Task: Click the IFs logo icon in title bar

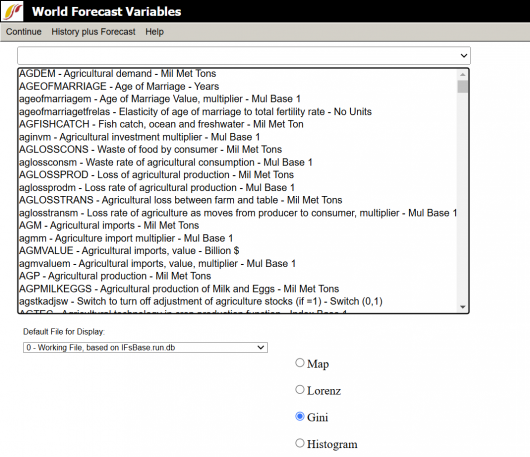Action: (12, 11)
